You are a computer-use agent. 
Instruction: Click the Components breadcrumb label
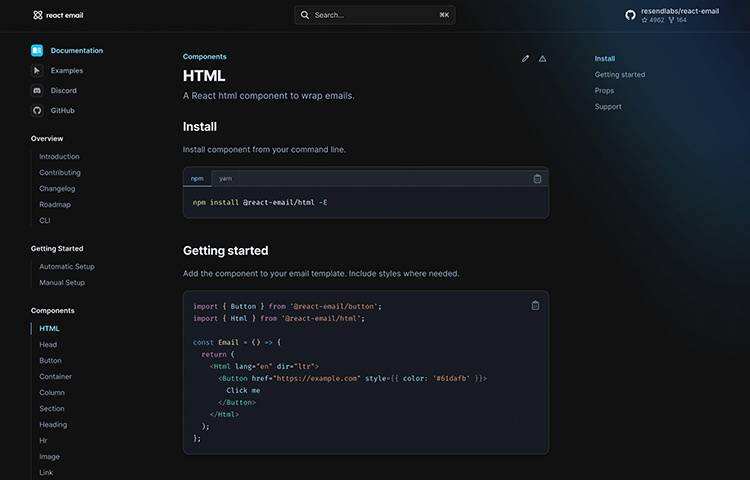205,56
